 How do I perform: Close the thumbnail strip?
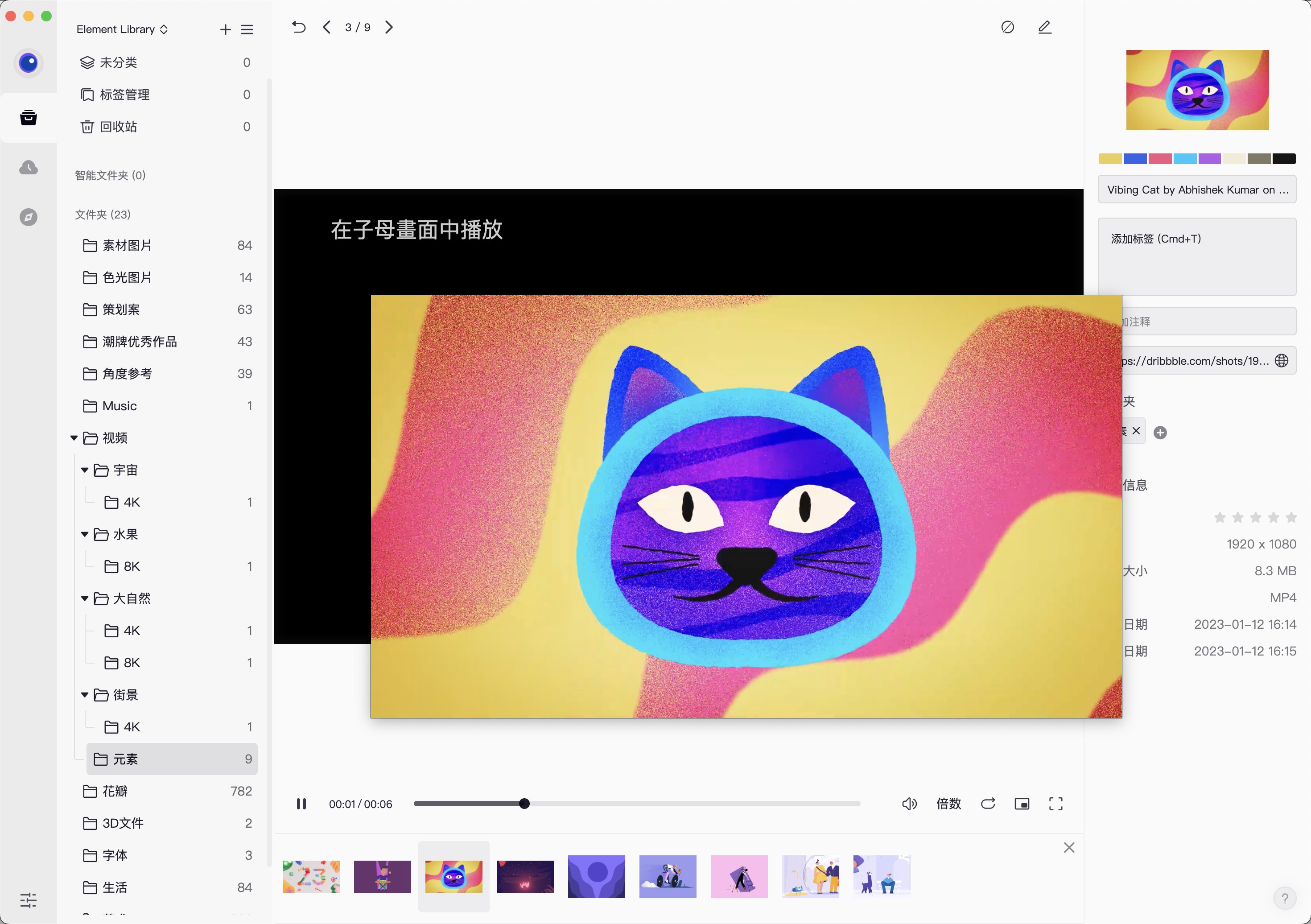[1069, 847]
